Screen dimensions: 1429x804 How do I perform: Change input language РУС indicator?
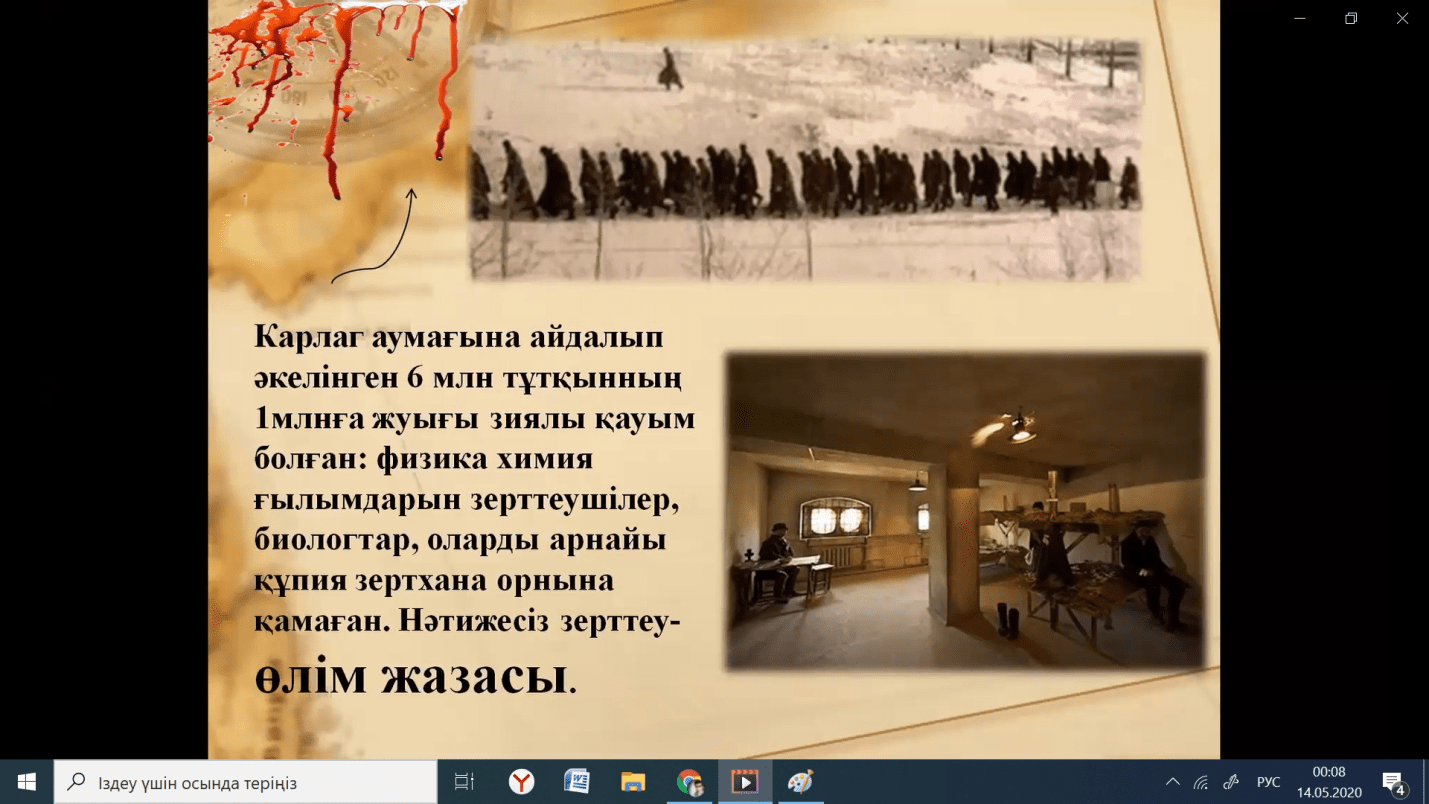(x=1268, y=782)
